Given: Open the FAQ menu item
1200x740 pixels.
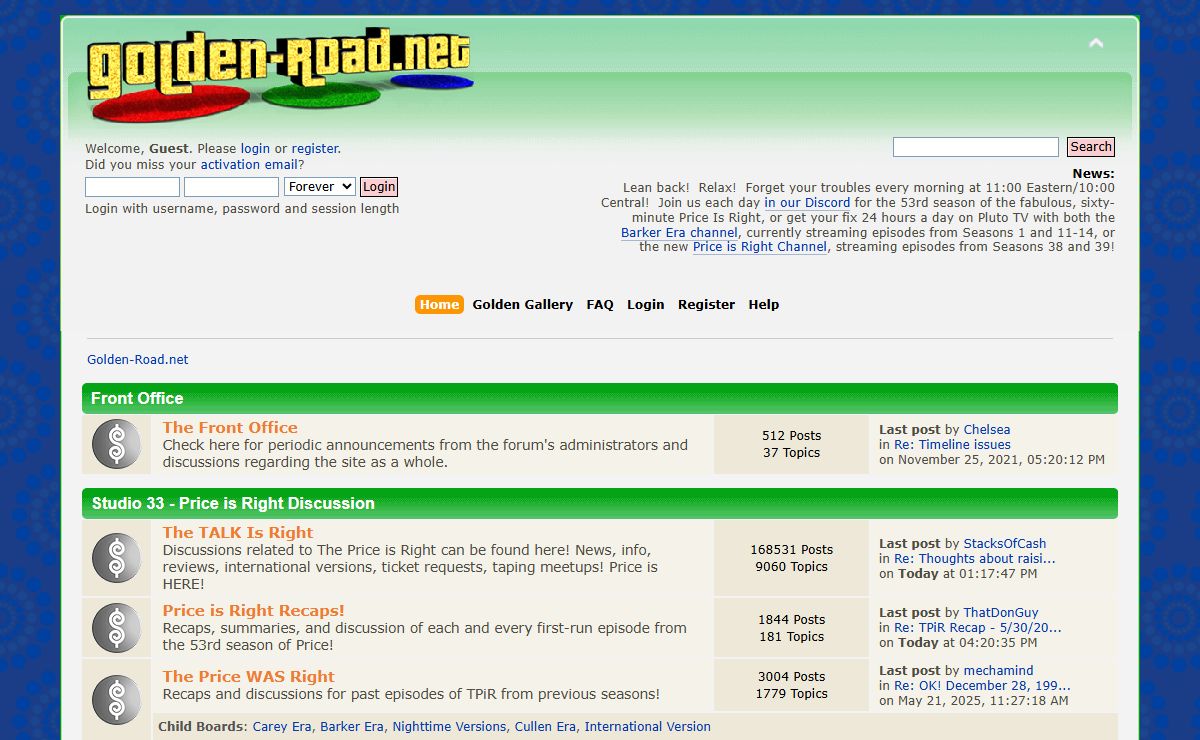Looking at the screenshot, I should click(600, 304).
